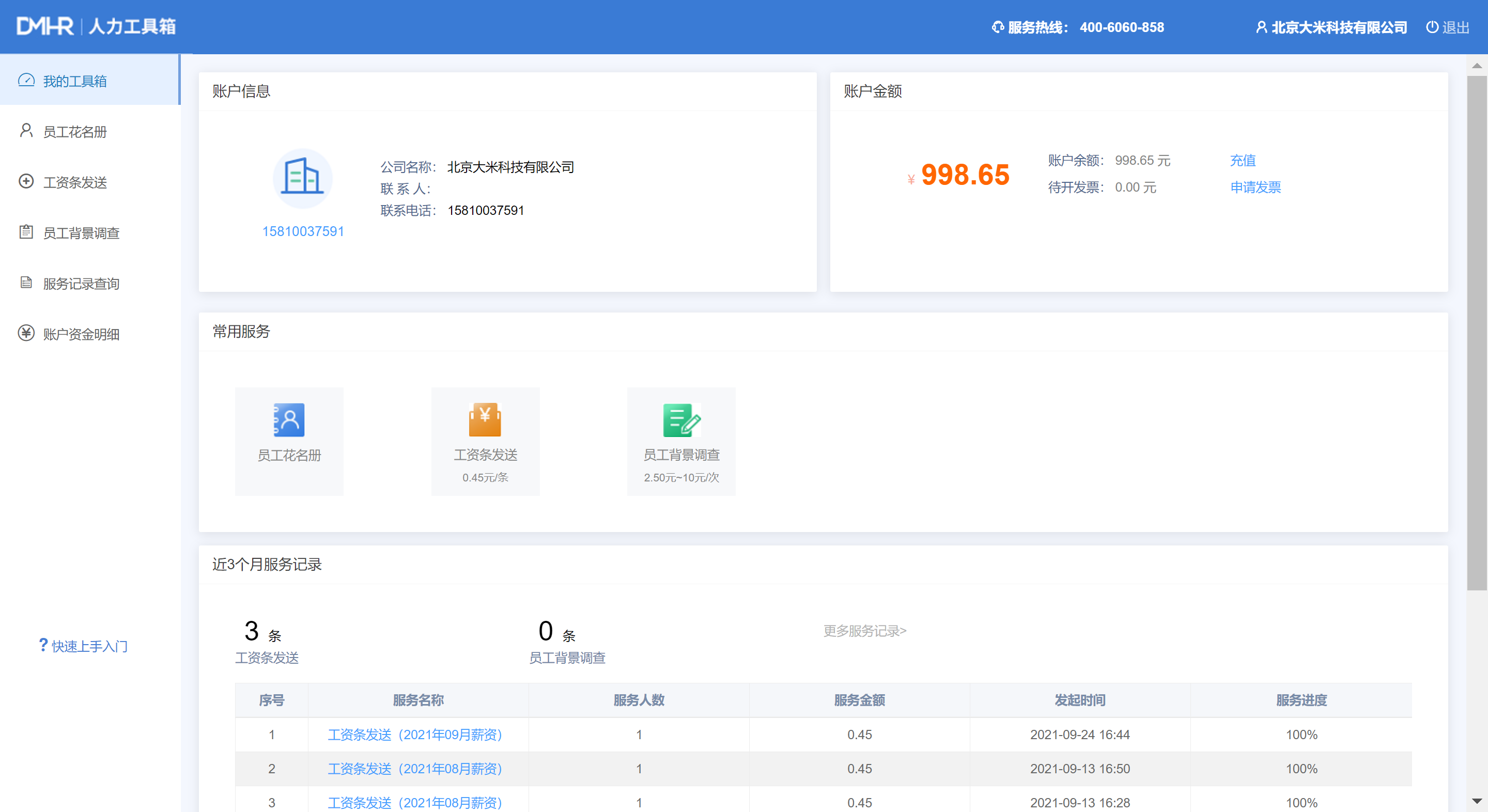Click the 序号 column header
This screenshot has height=812, width=1488.
click(x=271, y=700)
